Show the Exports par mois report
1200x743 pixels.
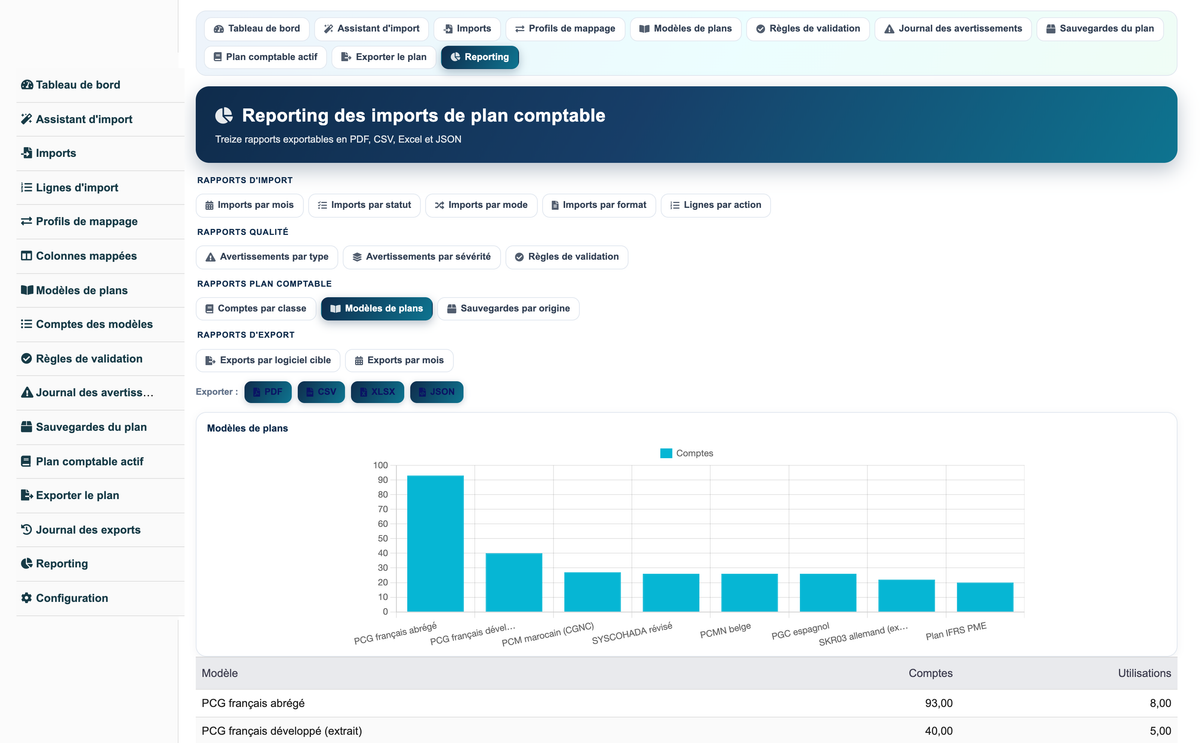coord(399,360)
